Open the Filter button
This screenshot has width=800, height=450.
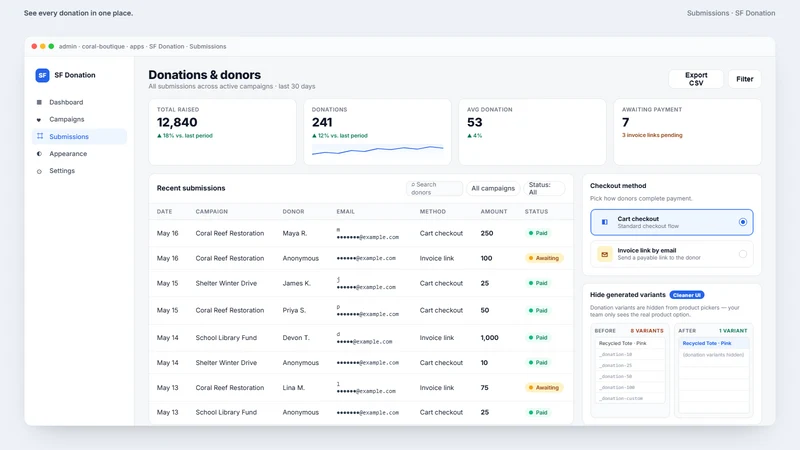pyautogui.click(x=744, y=79)
